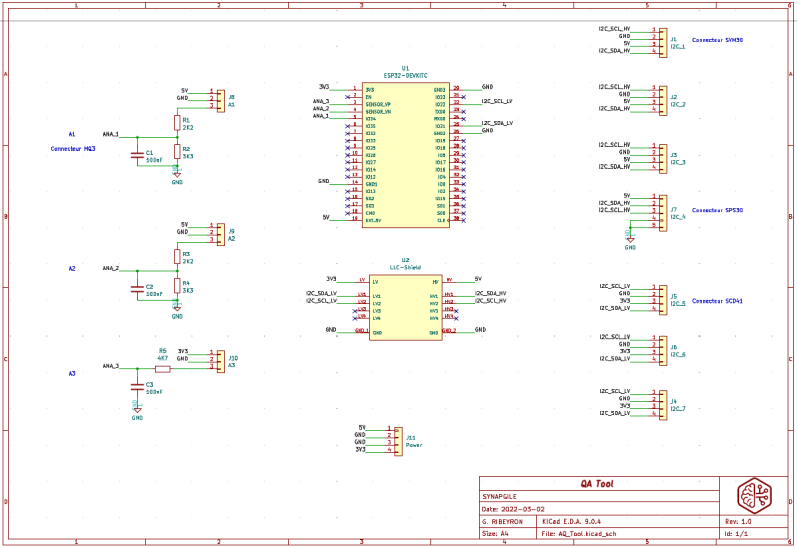Click the J8 connector labeled A1
The image size is (797, 548).
click(219, 99)
